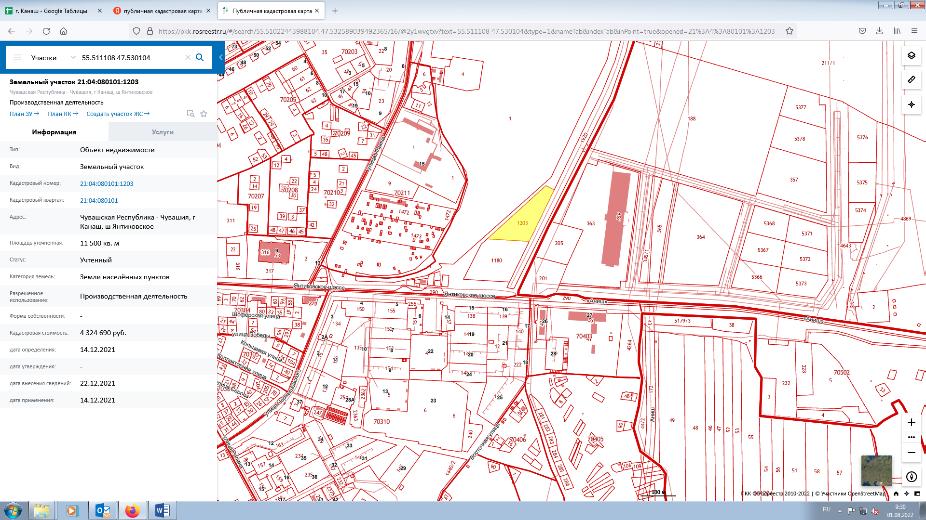Screen dimensions: 926x520
Task: Zoom out the map with minus button
Action: coord(911,450)
